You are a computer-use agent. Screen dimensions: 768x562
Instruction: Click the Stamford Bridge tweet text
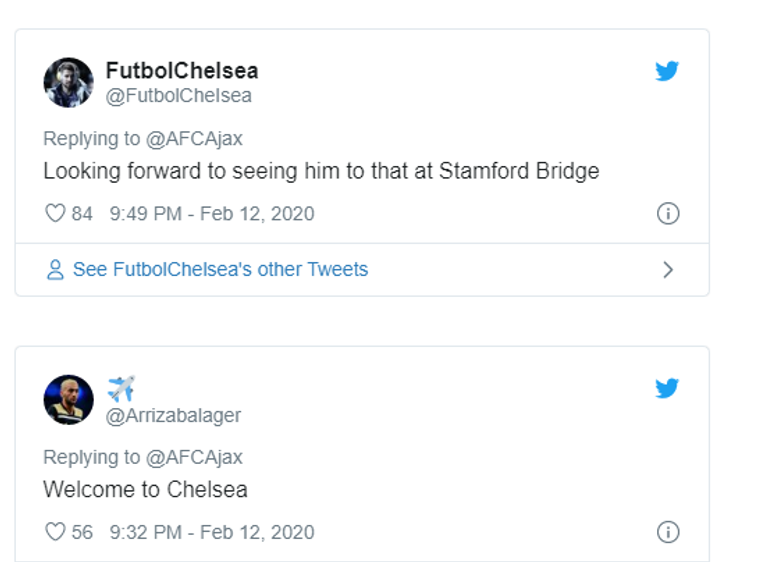click(321, 171)
